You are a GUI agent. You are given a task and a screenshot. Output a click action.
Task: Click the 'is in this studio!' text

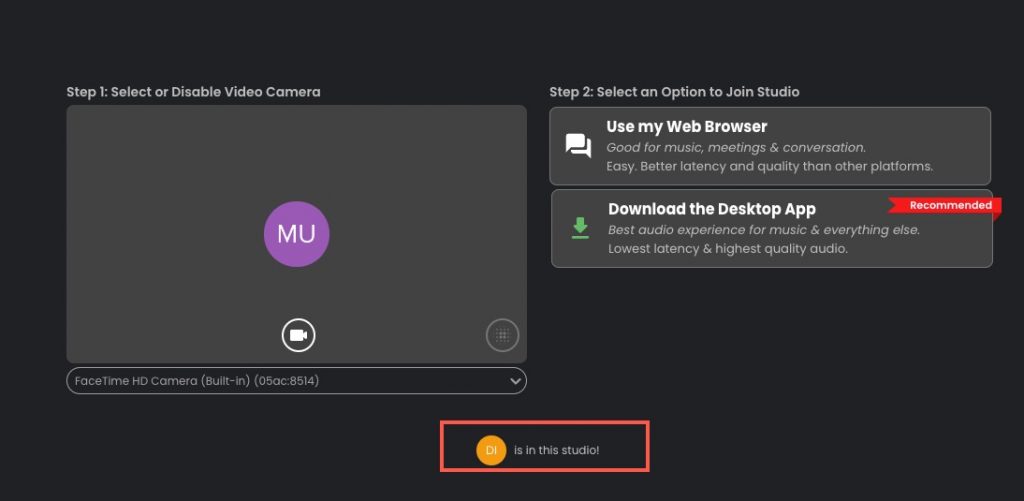coord(556,450)
